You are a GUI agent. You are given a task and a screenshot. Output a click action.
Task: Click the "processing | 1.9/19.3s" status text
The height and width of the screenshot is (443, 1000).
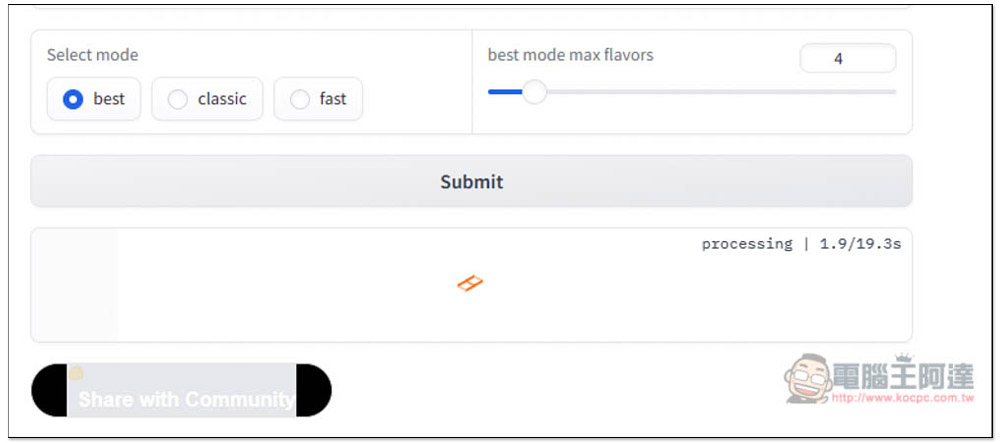tap(801, 243)
